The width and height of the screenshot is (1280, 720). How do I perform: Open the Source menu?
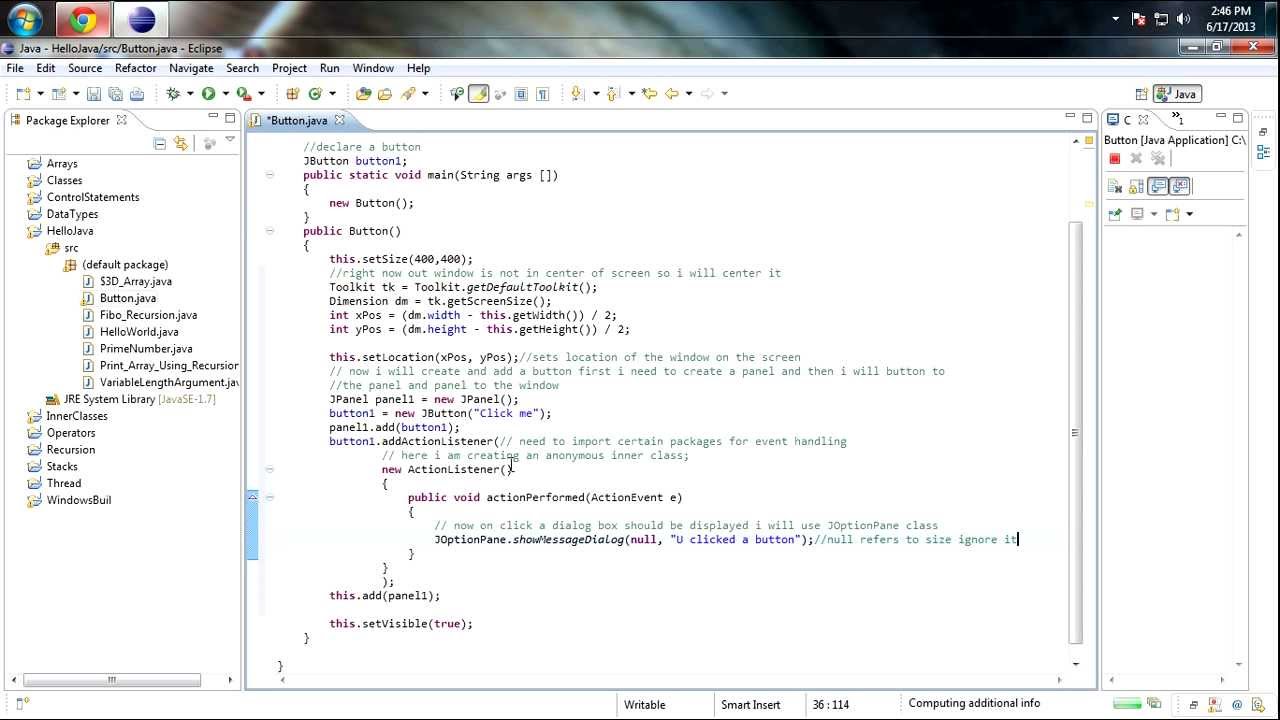click(x=85, y=68)
